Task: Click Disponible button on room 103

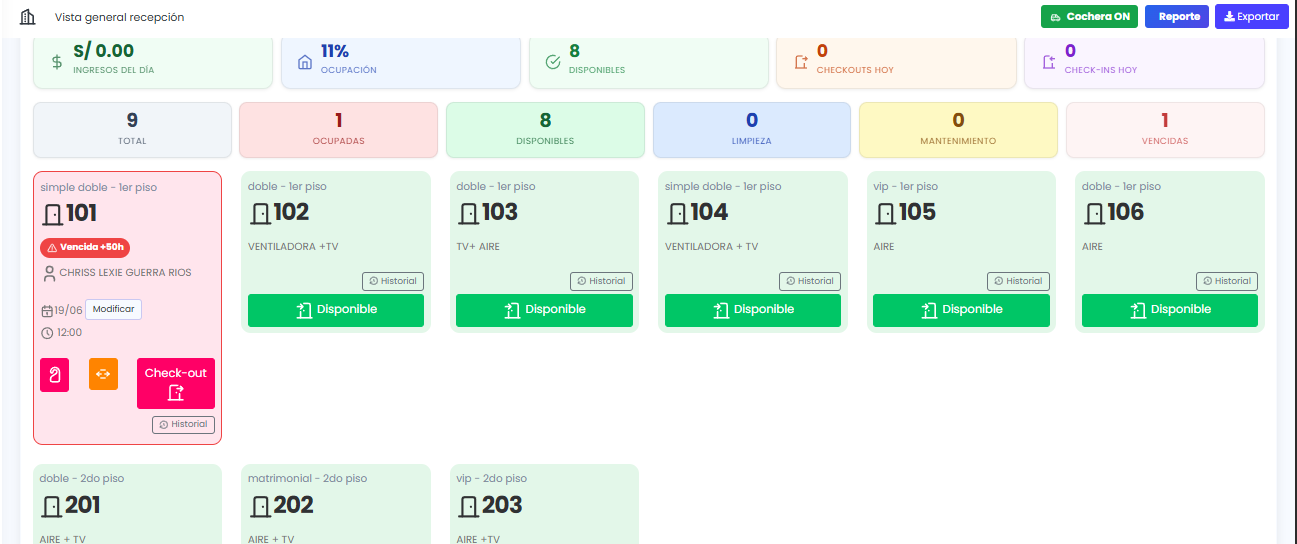Action: 544,310
